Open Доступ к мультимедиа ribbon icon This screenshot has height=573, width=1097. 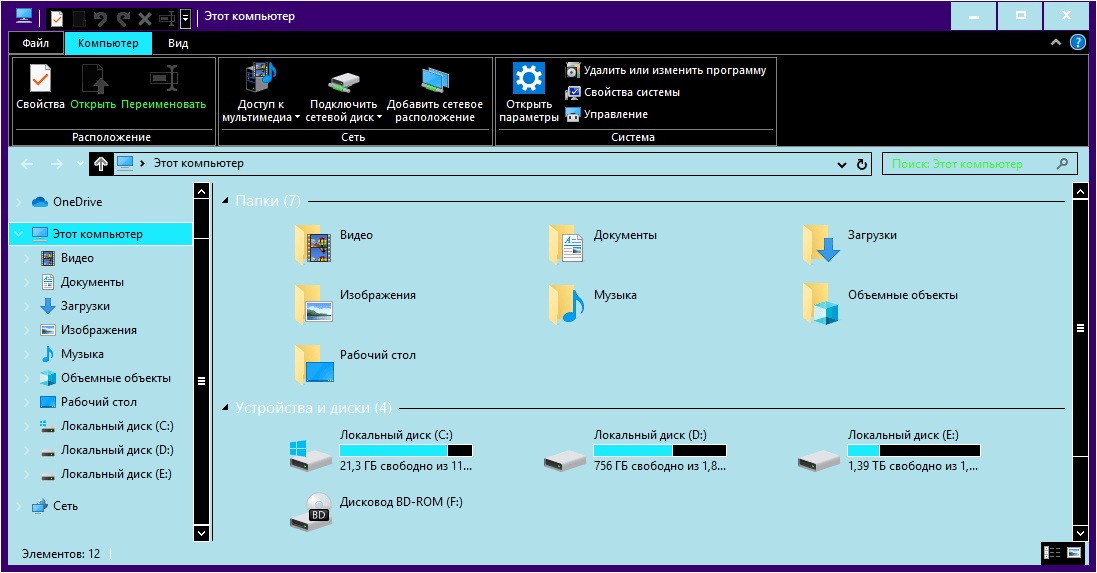pyautogui.click(x=261, y=80)
